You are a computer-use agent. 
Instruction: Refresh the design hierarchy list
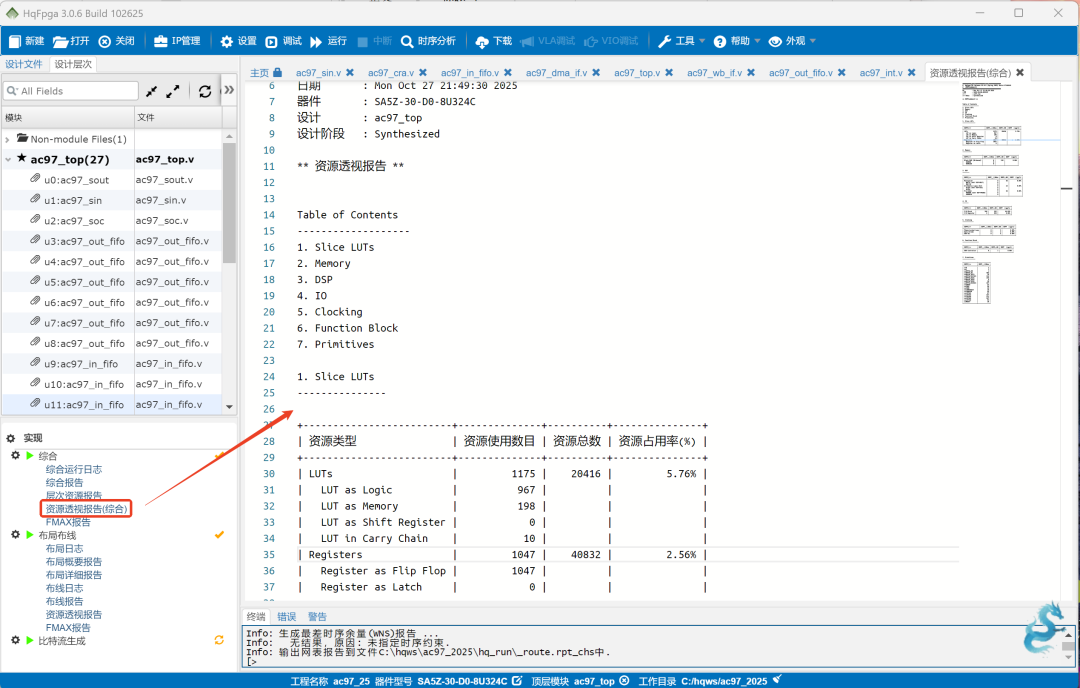point(205,90)
